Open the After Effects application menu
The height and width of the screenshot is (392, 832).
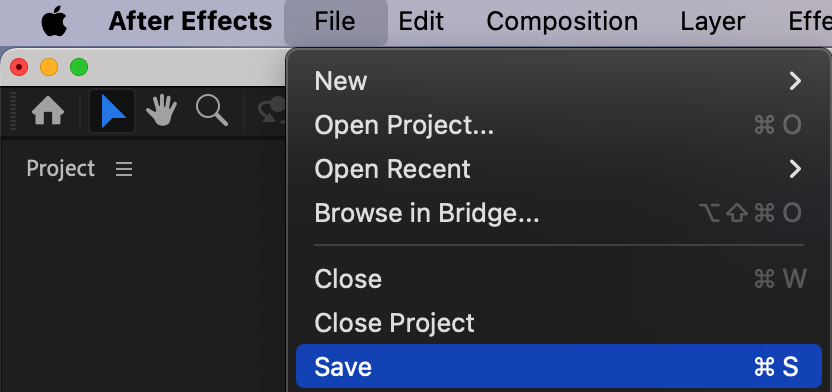[x=190, y=22]
